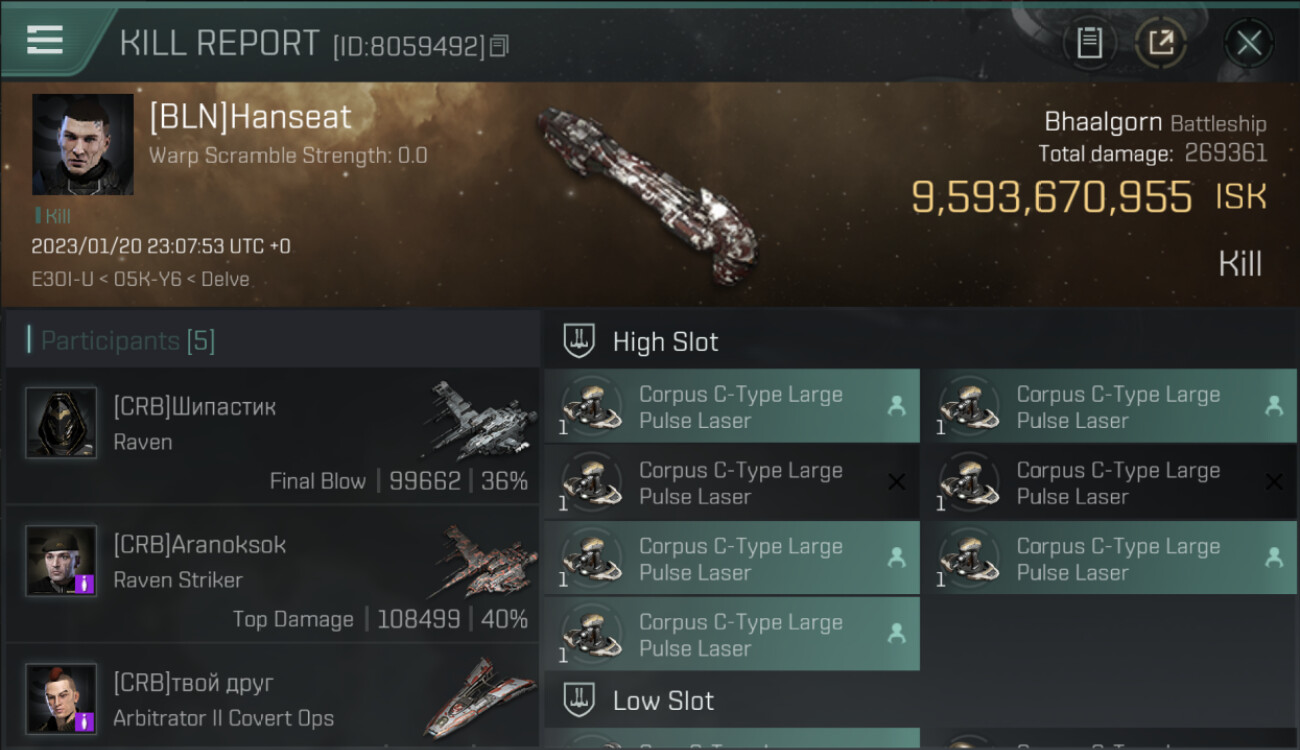The width and height of the screenshot is (1300, 750).
Task: Click the info badge on Aranoksok's portrait
Action: click(x=85, y=583)
